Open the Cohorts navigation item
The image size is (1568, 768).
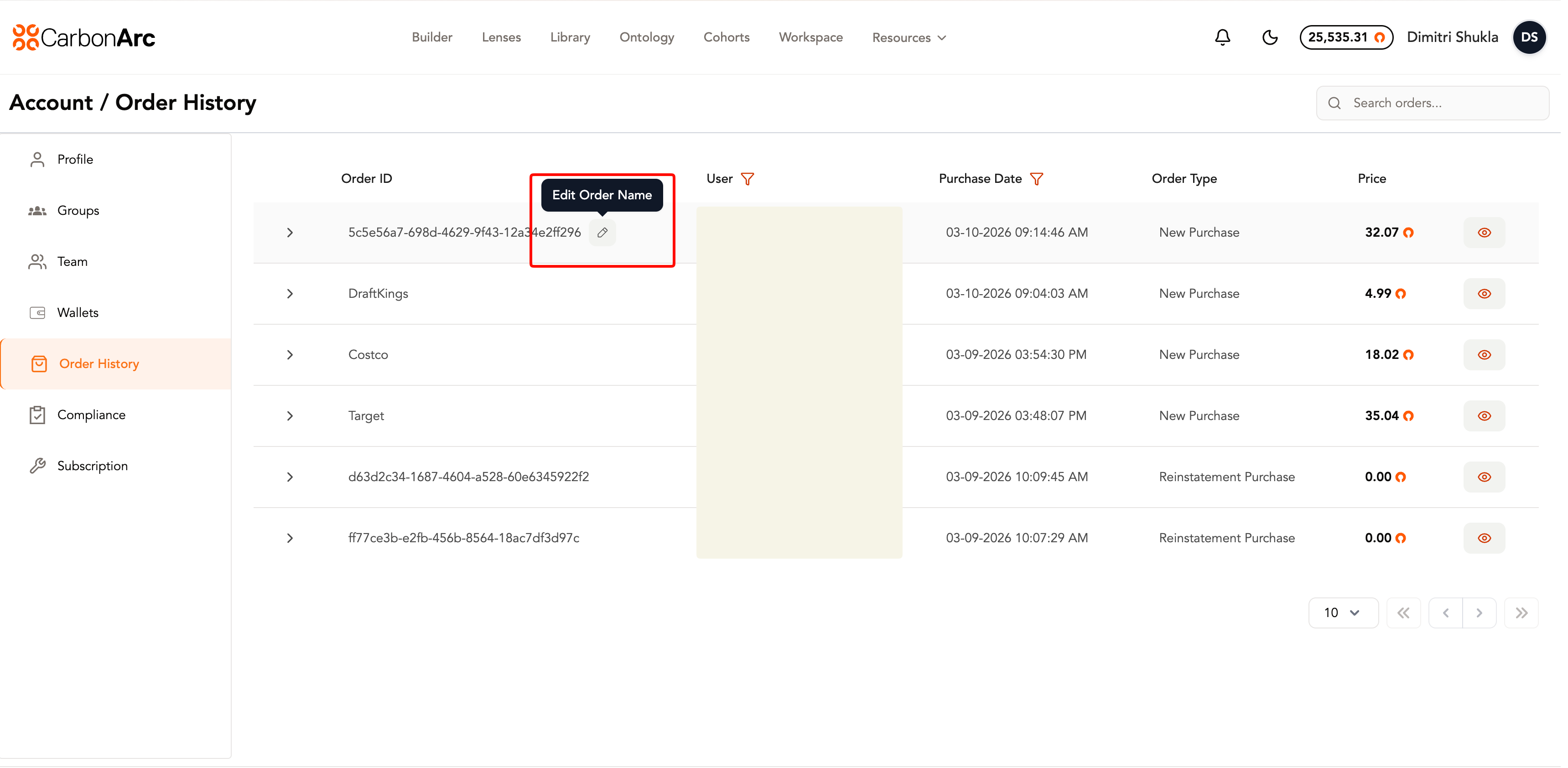point(726,38)
